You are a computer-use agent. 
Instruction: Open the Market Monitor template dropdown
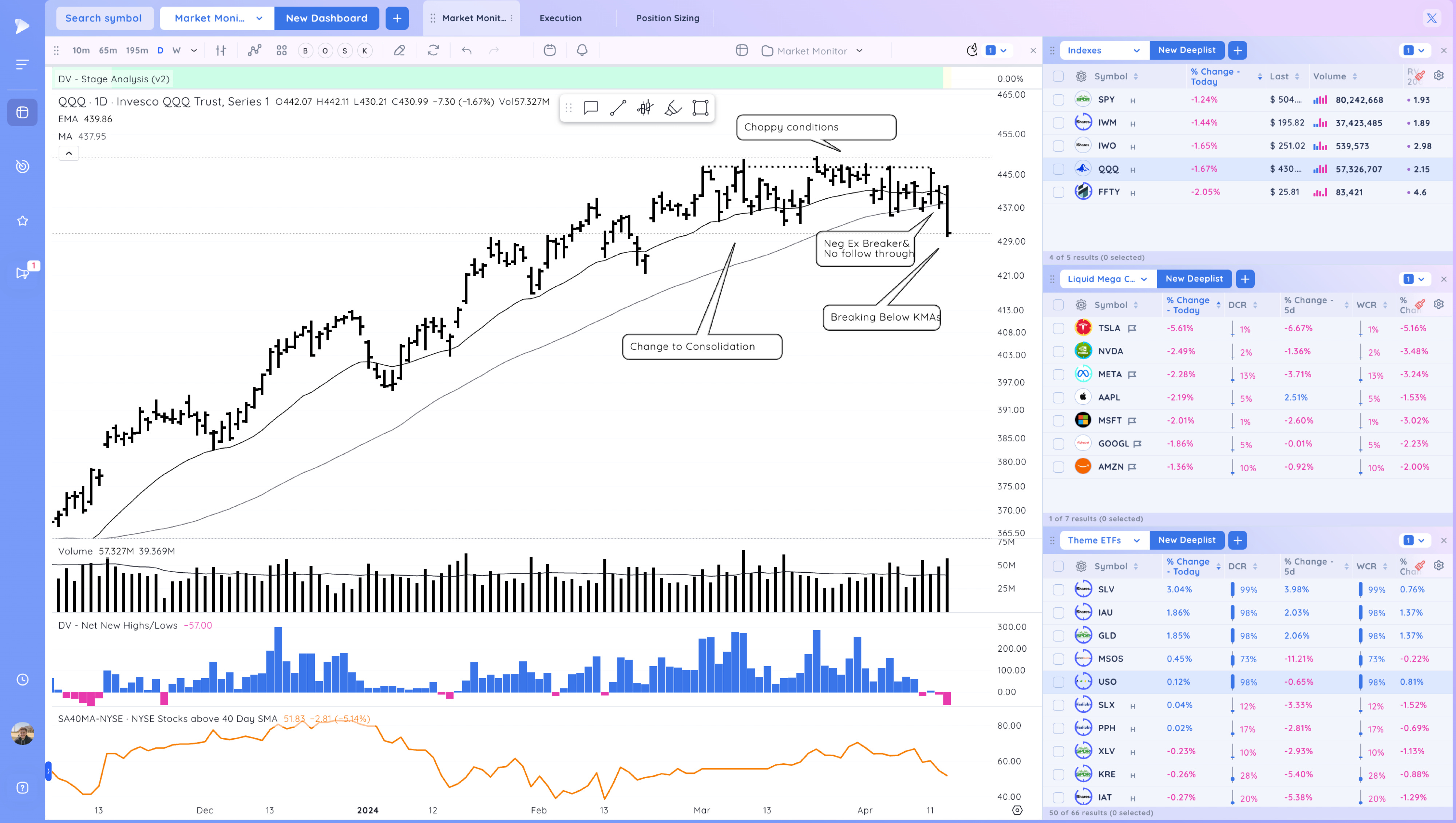tap(812, 51)
